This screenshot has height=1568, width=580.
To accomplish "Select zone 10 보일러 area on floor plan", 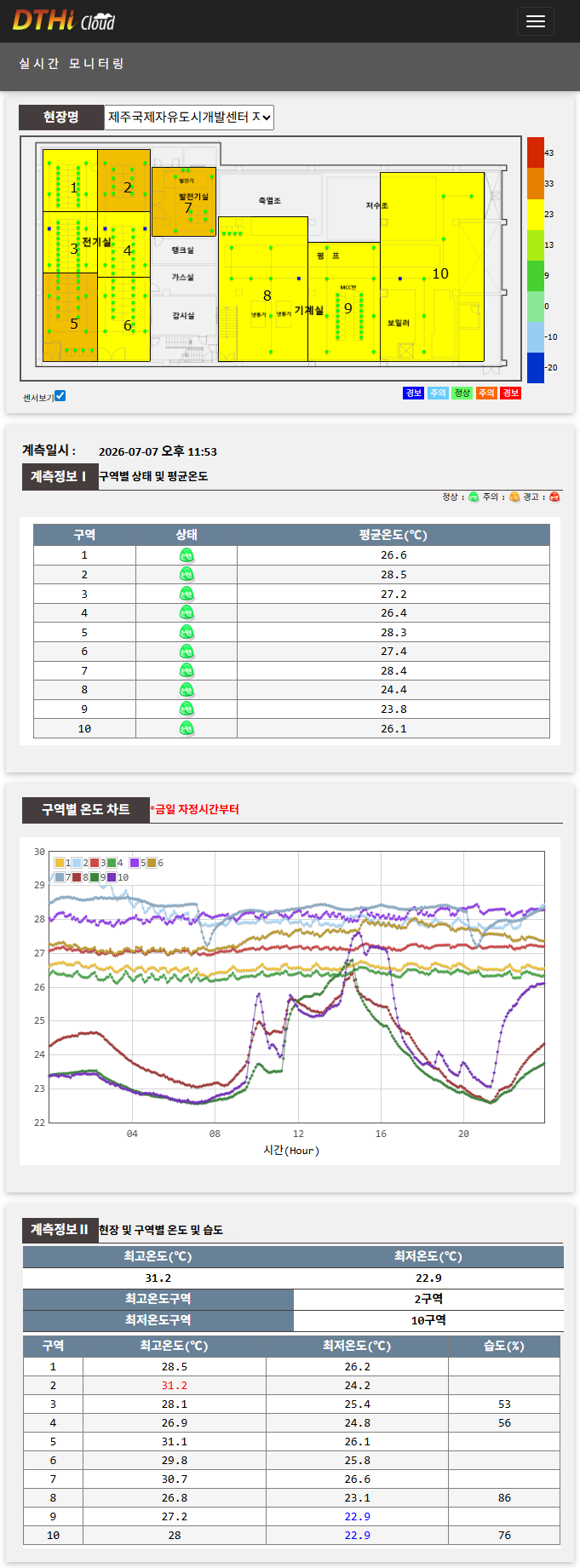I will (x=432, y=267).
